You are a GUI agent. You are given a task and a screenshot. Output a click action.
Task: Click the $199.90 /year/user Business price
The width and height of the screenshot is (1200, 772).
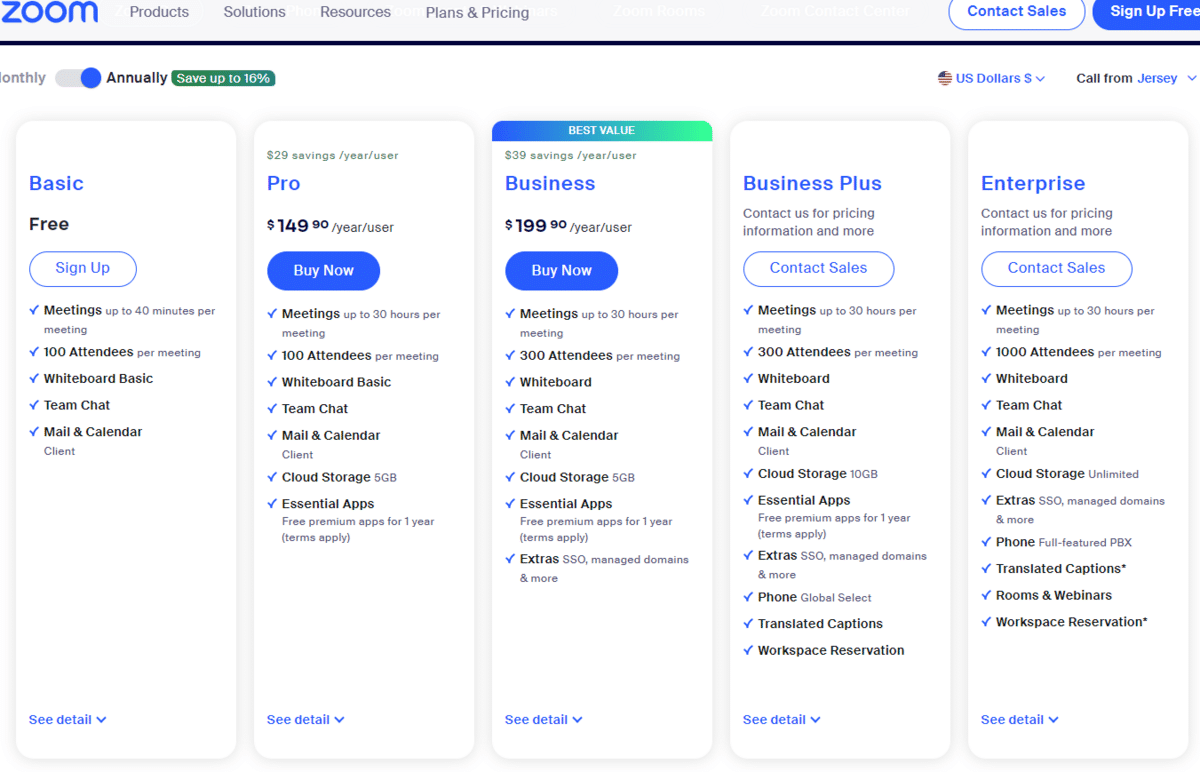[568, 226]
